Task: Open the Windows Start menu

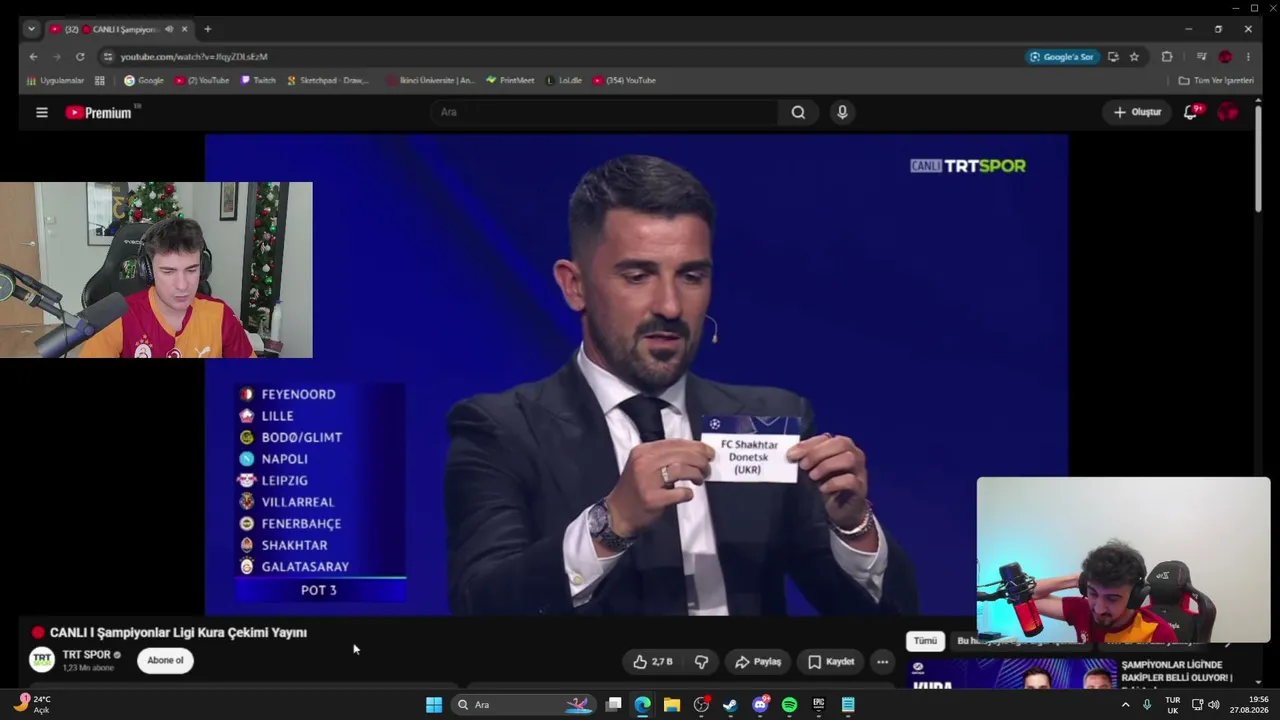Action: pyautogui.click(x=434, y=705)
